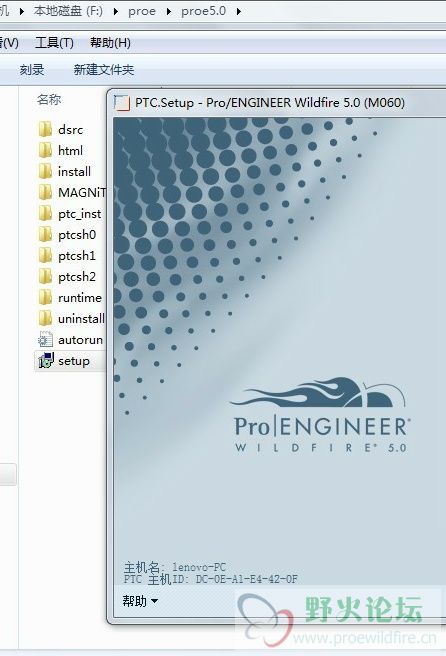Click the install folder icon
The width and height of the screenshot is (446, 656).
pyautogui.click(x=45, y=171)
